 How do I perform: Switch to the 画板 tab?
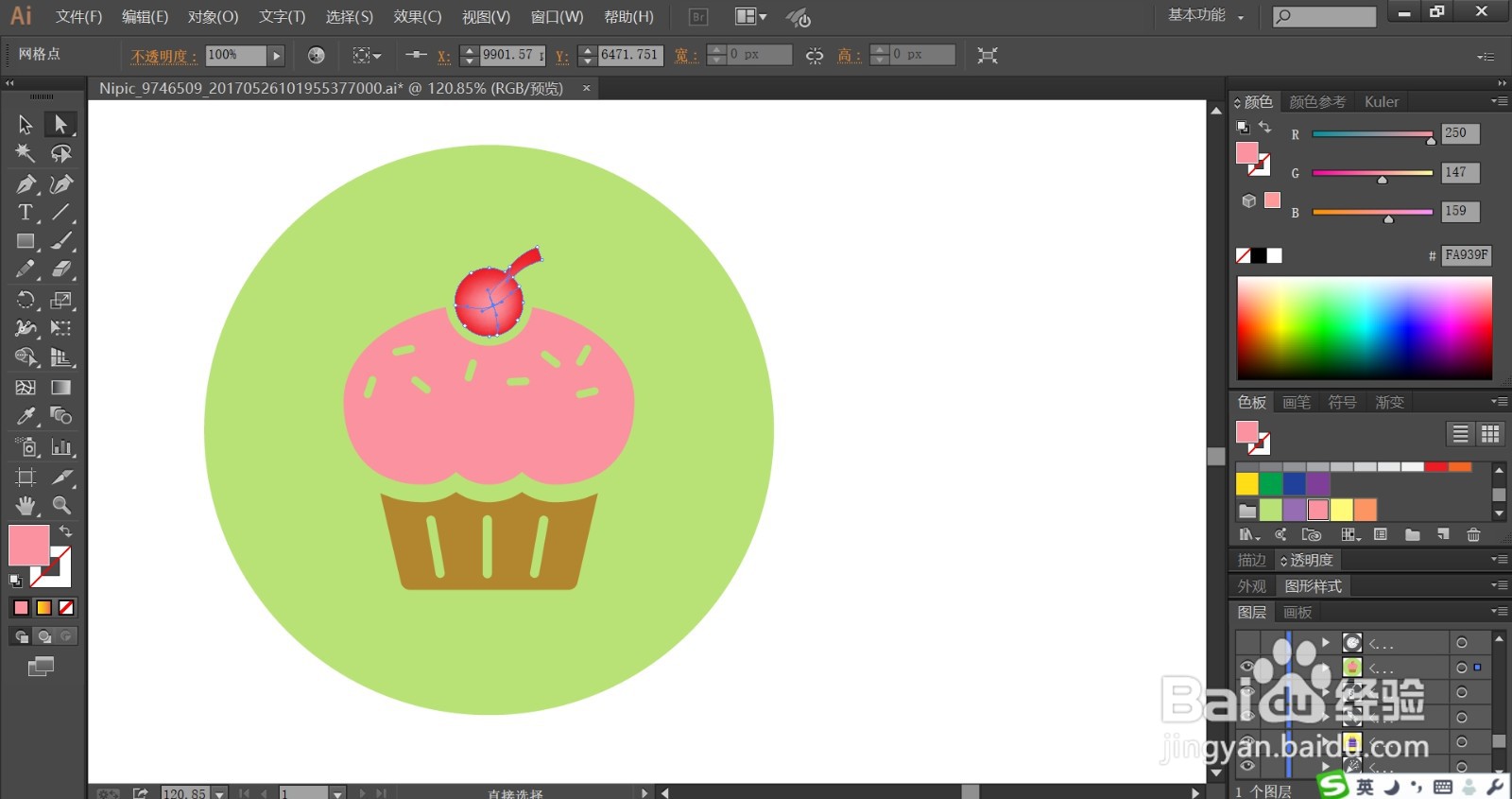[1297, 613]
